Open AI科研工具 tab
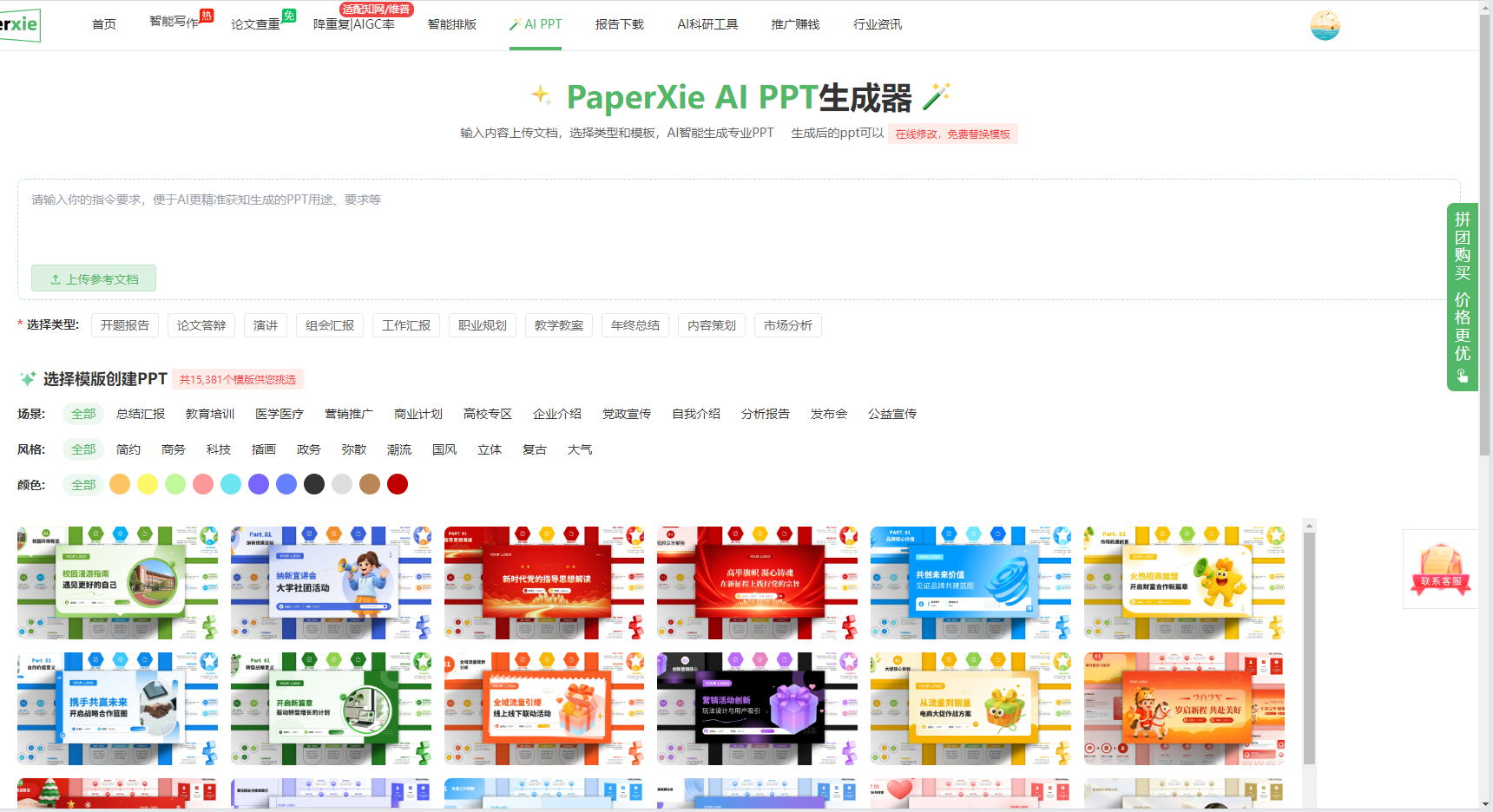 click(x=707, y=24)
